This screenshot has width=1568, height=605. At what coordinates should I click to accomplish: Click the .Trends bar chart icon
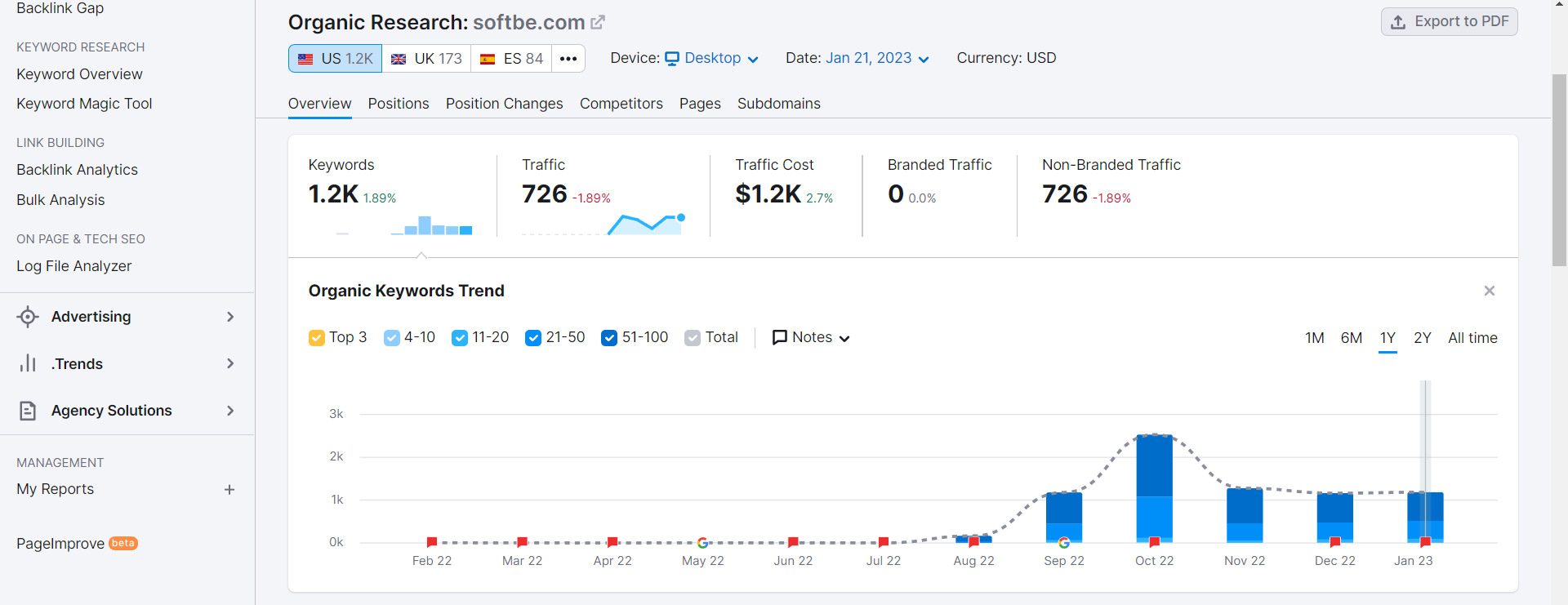(28, 363)
